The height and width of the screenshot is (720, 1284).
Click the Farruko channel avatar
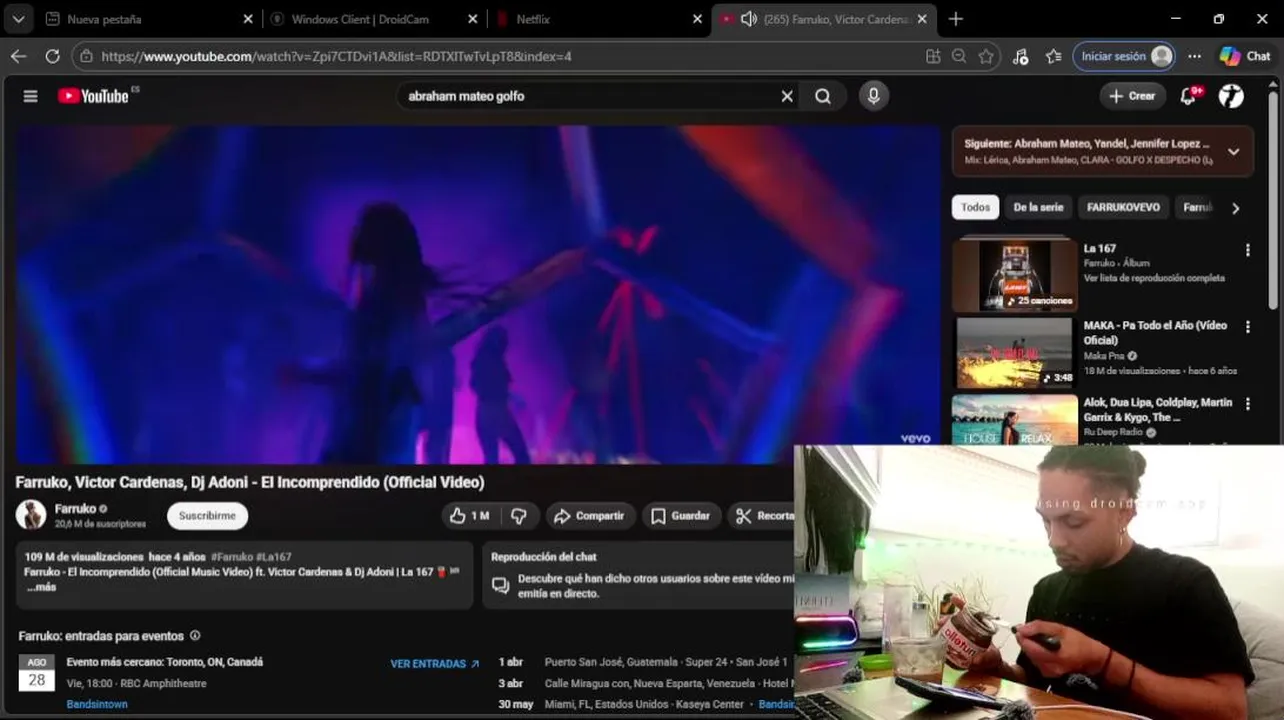(x=31, y=515)
